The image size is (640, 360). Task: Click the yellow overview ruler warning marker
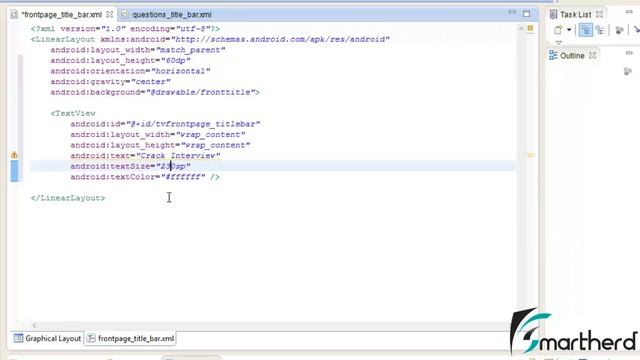coord(530,155)
